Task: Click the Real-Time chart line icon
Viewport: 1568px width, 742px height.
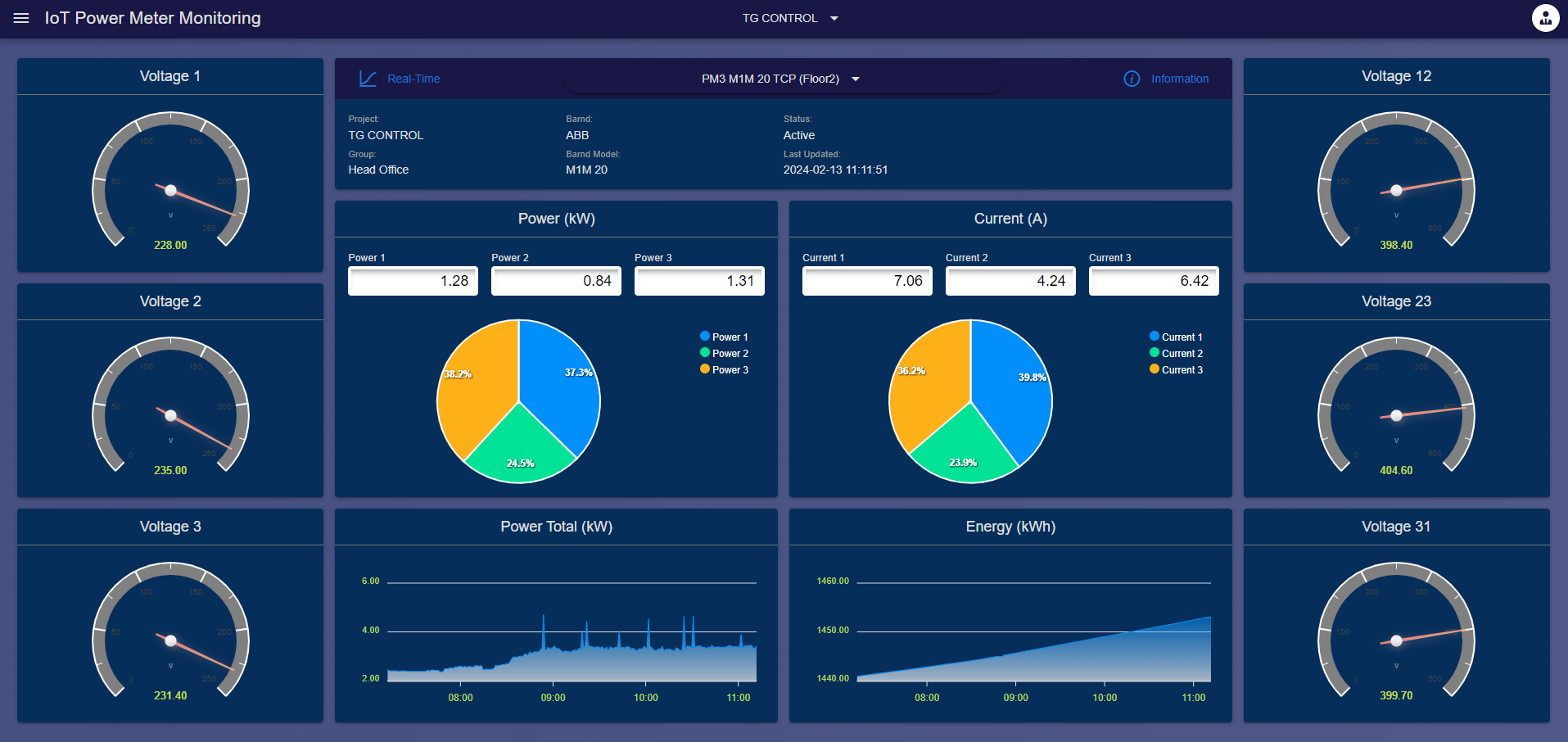Action: point(368,78)
